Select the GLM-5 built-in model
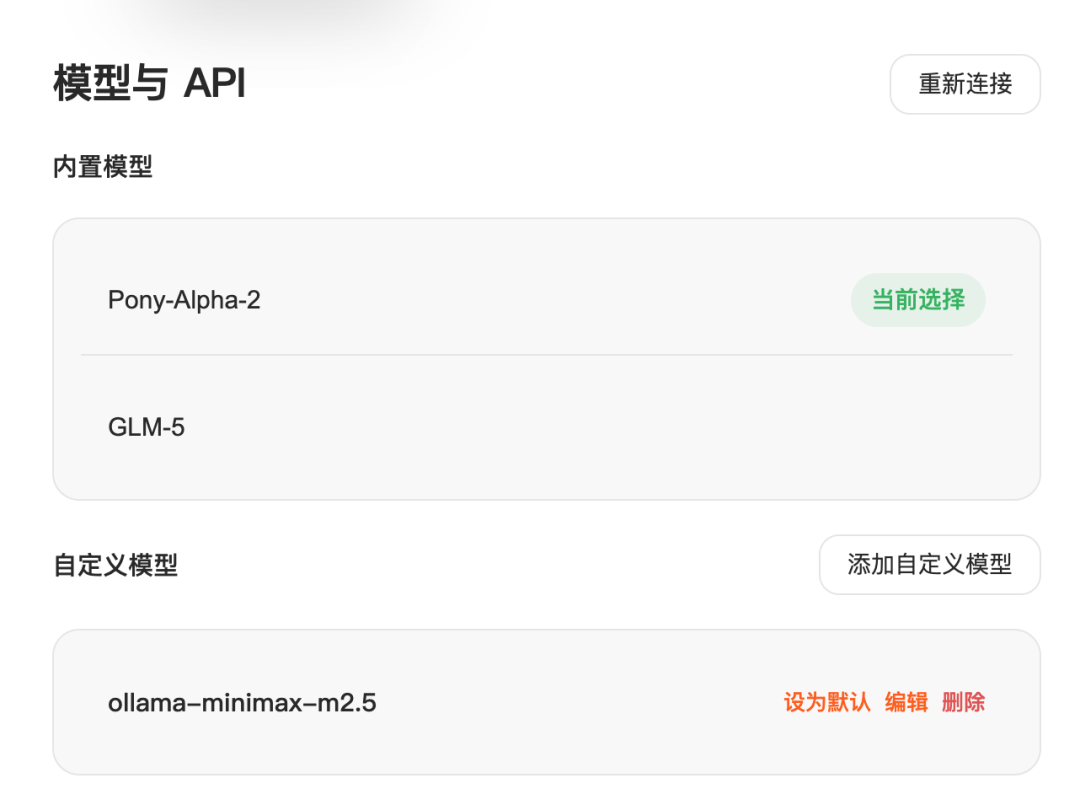Screen dimensions: 1080x794 [x=147, y=428]
